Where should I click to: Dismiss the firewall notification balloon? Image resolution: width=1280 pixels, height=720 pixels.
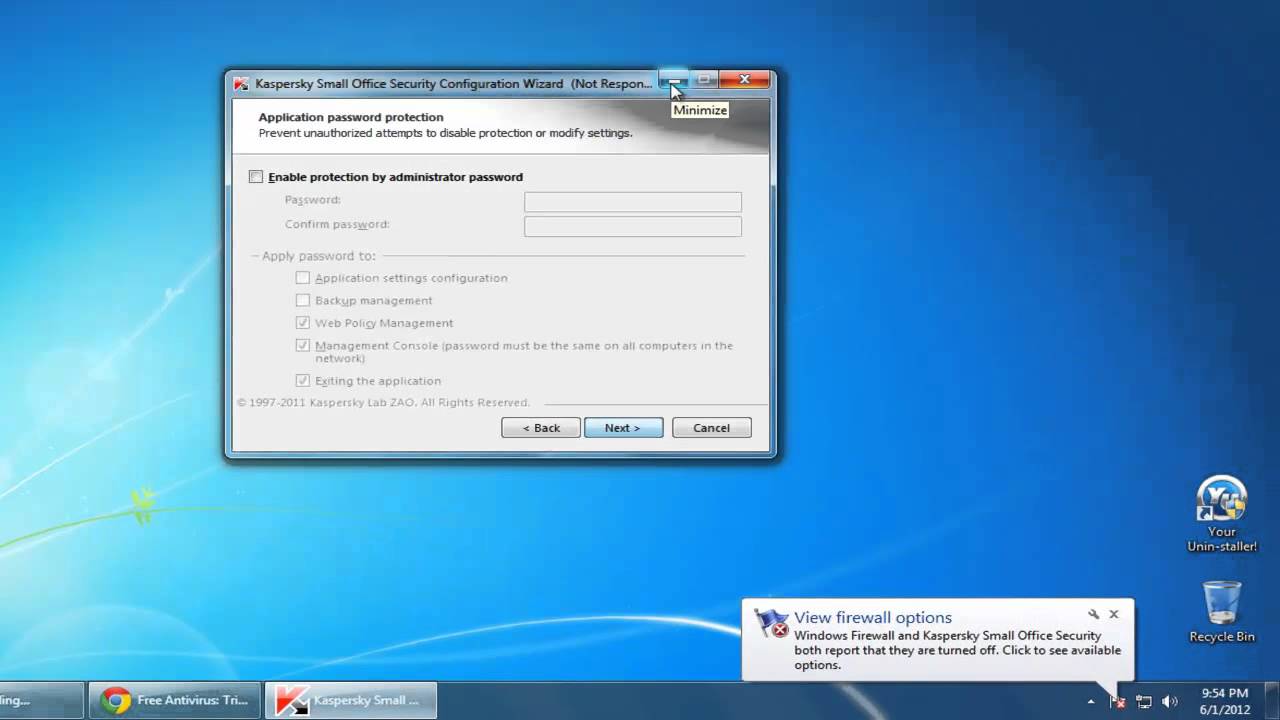1114,614
